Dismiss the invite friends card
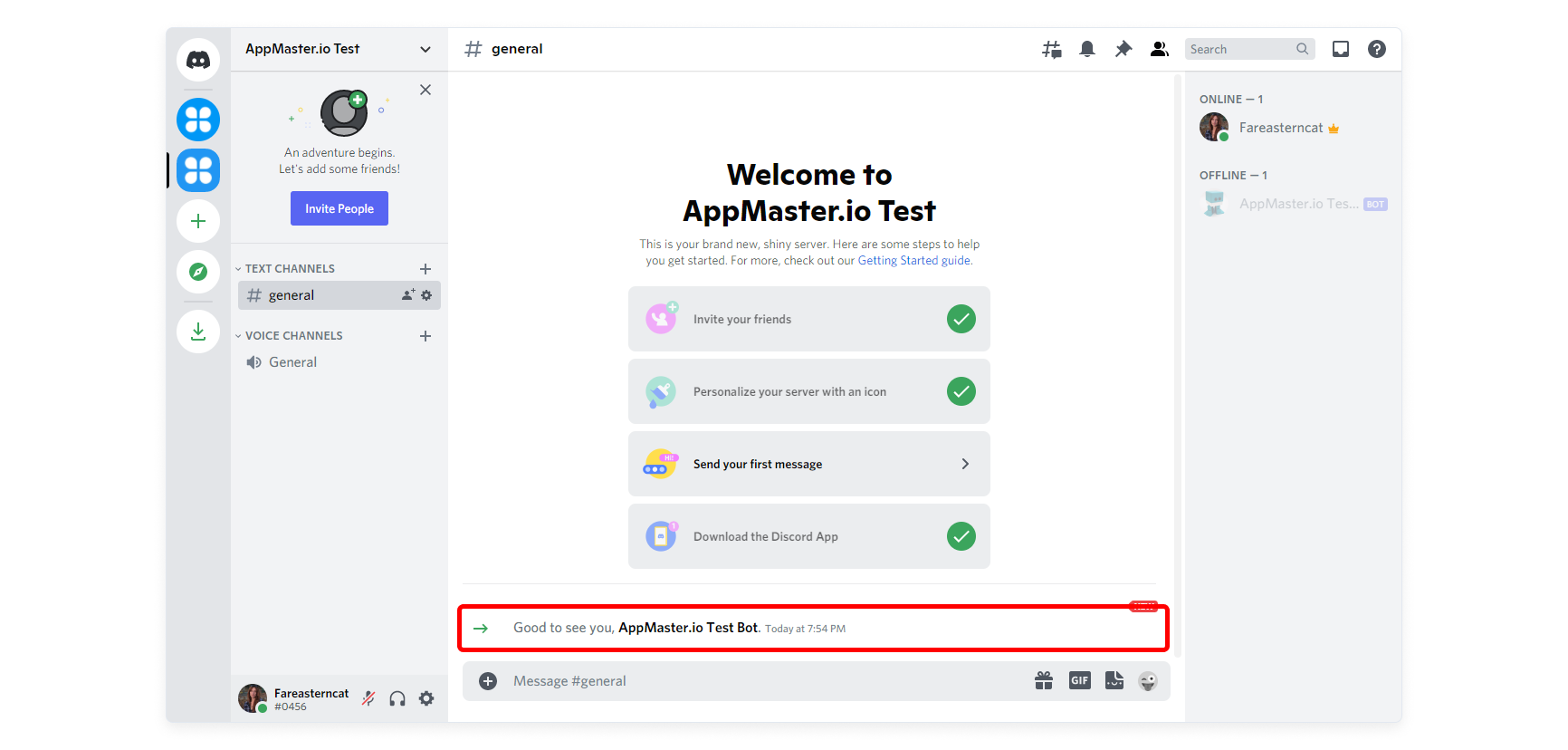The image size is (1568, 750). [x=425, y=90]
